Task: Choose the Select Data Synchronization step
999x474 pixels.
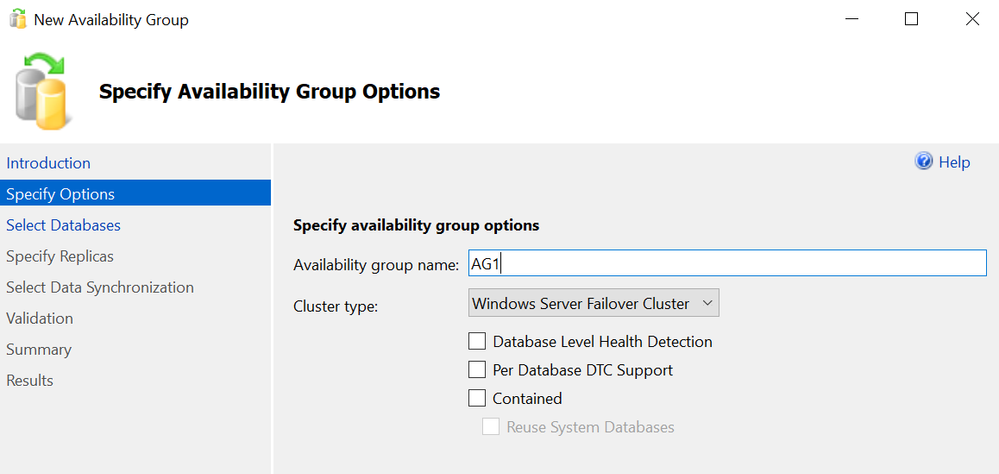Action: coord(100,287)
